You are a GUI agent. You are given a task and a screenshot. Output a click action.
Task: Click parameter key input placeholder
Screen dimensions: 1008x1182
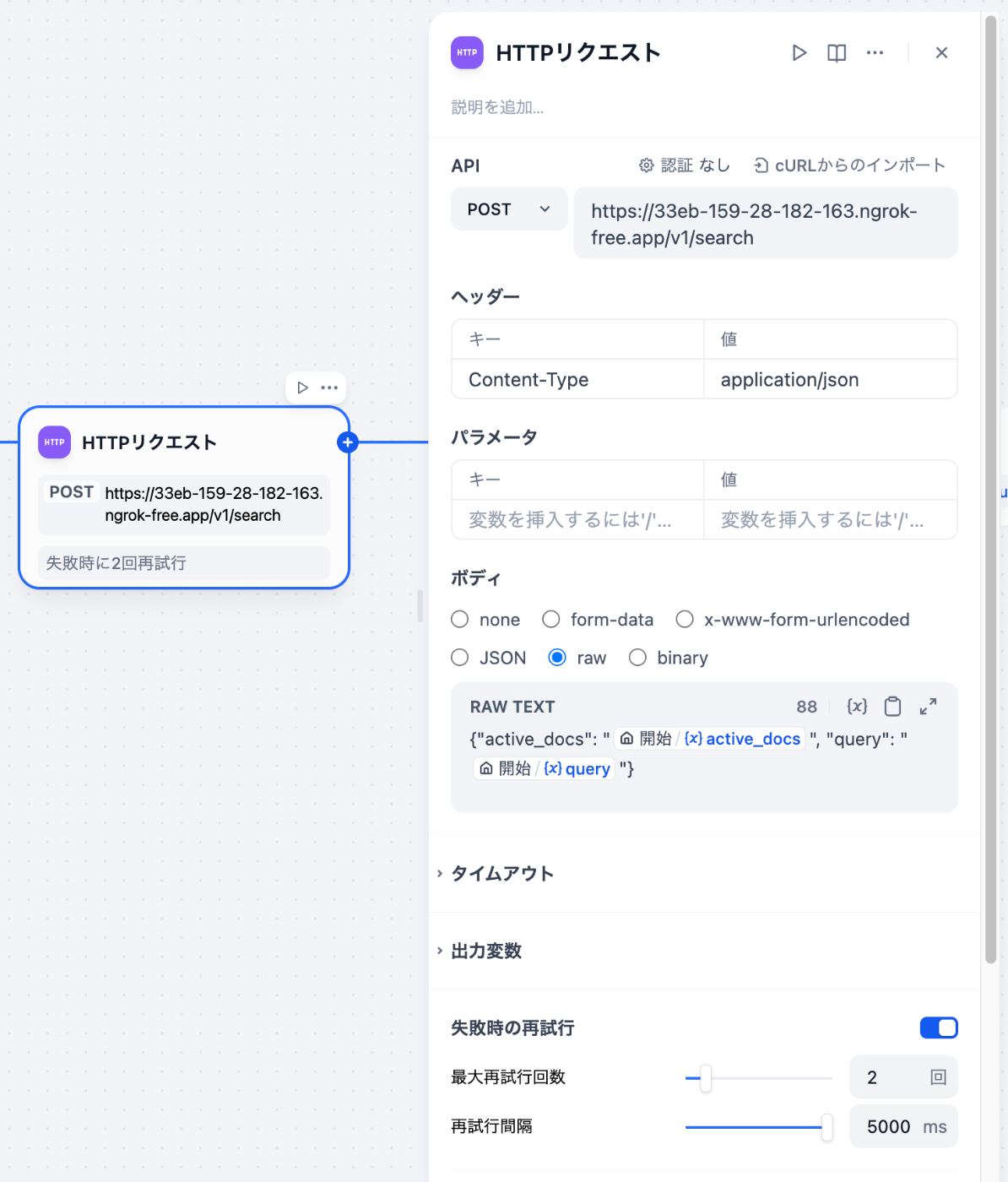[x=577, y=520]
